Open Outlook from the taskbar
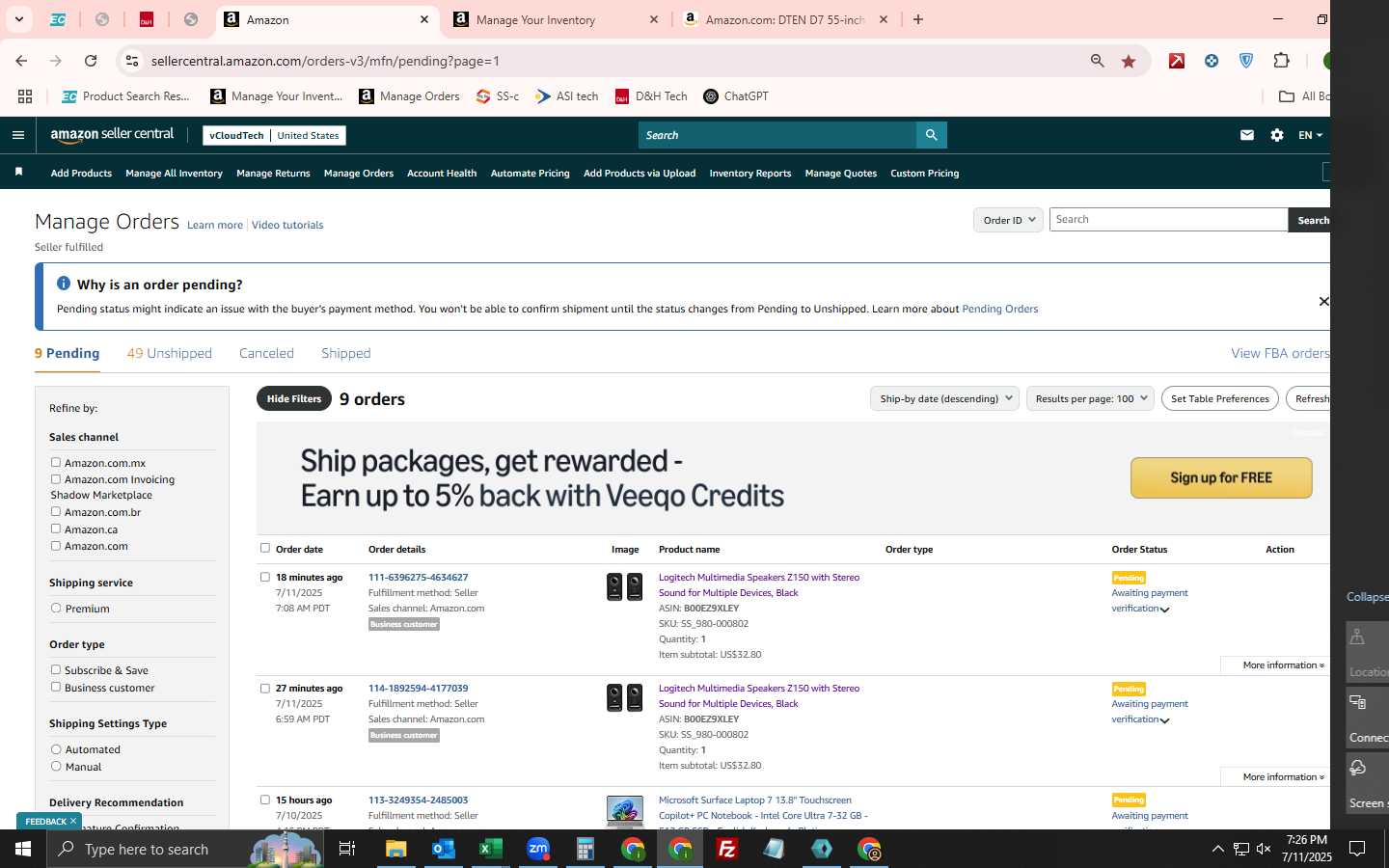 (443, 849)
